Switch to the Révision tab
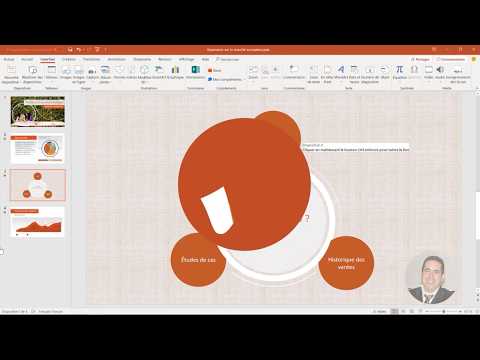480x360 pixels. point(165,59)
